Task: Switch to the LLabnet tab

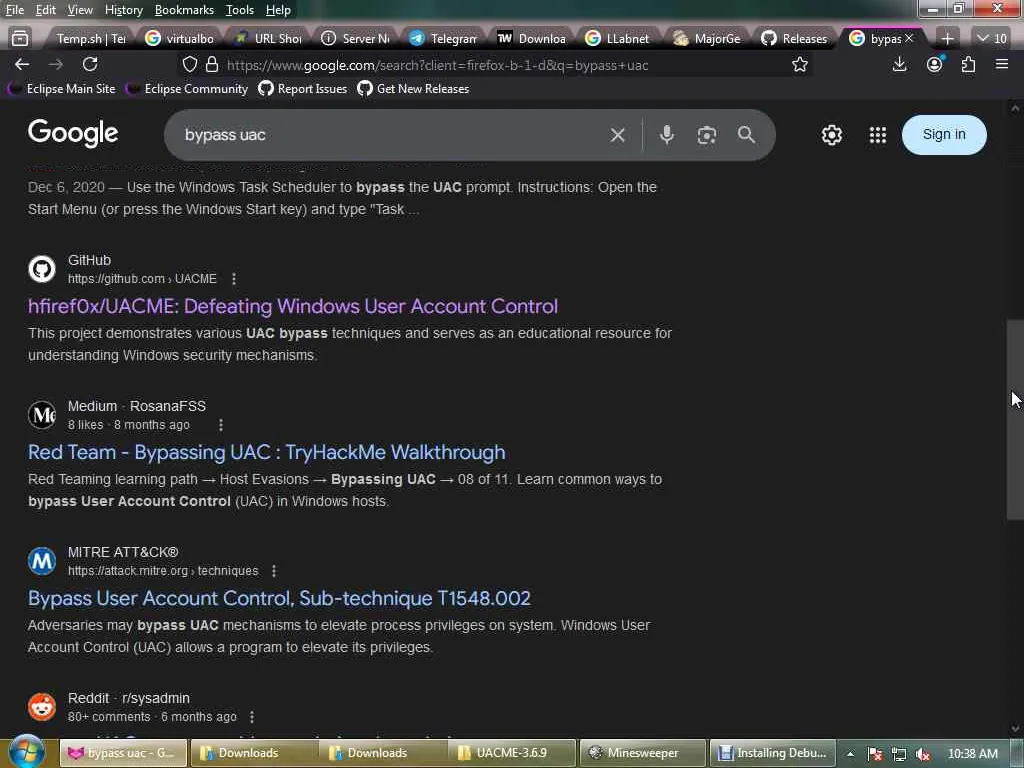Action: [618, 39]
